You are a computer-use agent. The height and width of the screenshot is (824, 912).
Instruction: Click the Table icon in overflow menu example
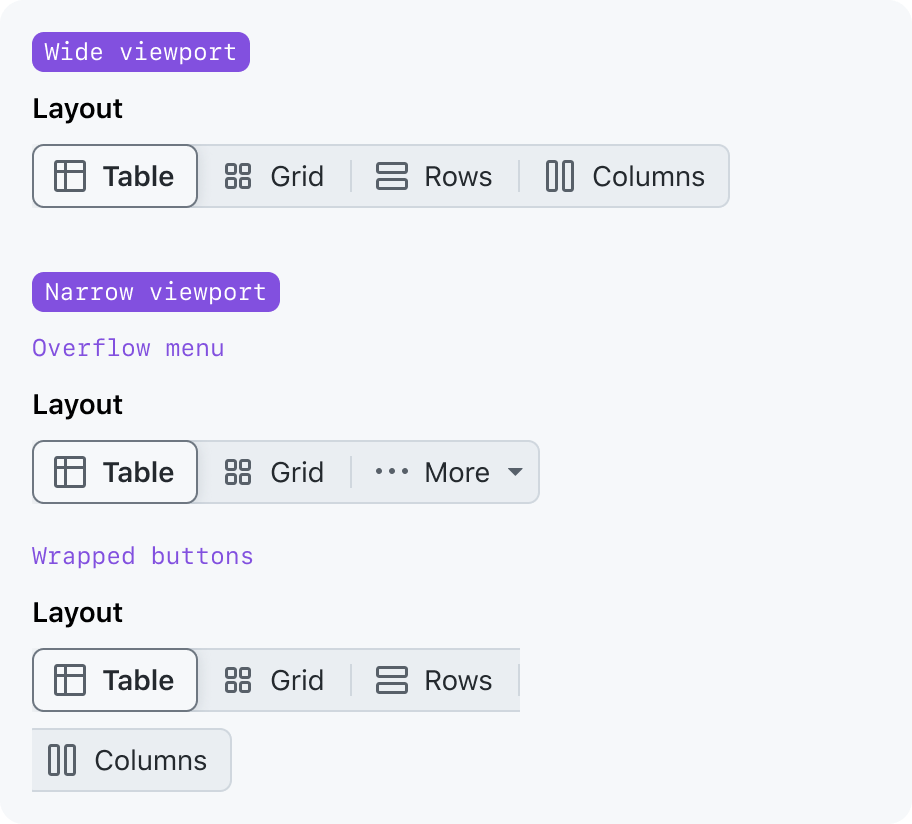tap(70, 472)
